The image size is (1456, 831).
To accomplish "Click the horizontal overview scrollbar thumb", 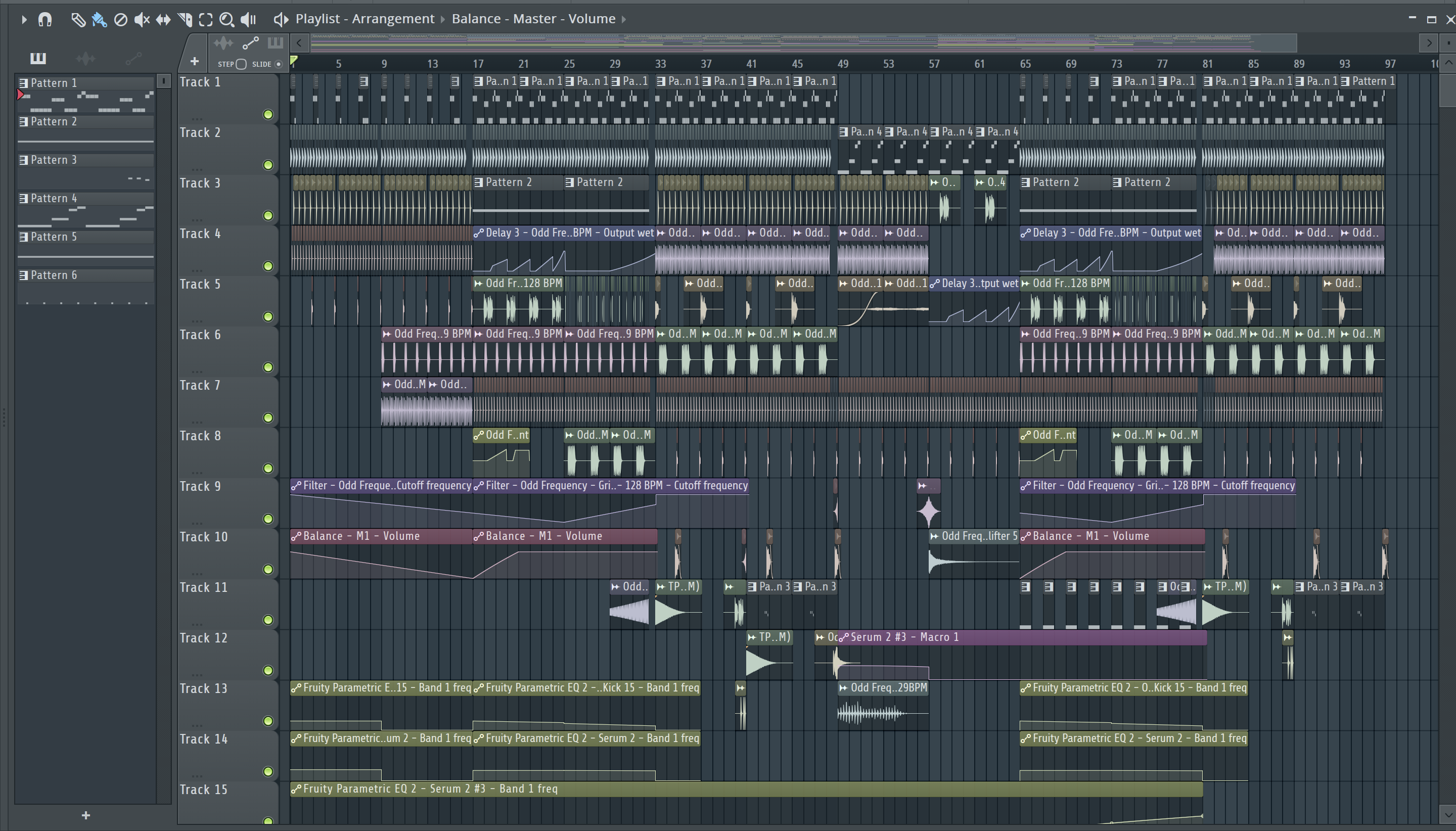I will 804,43.
